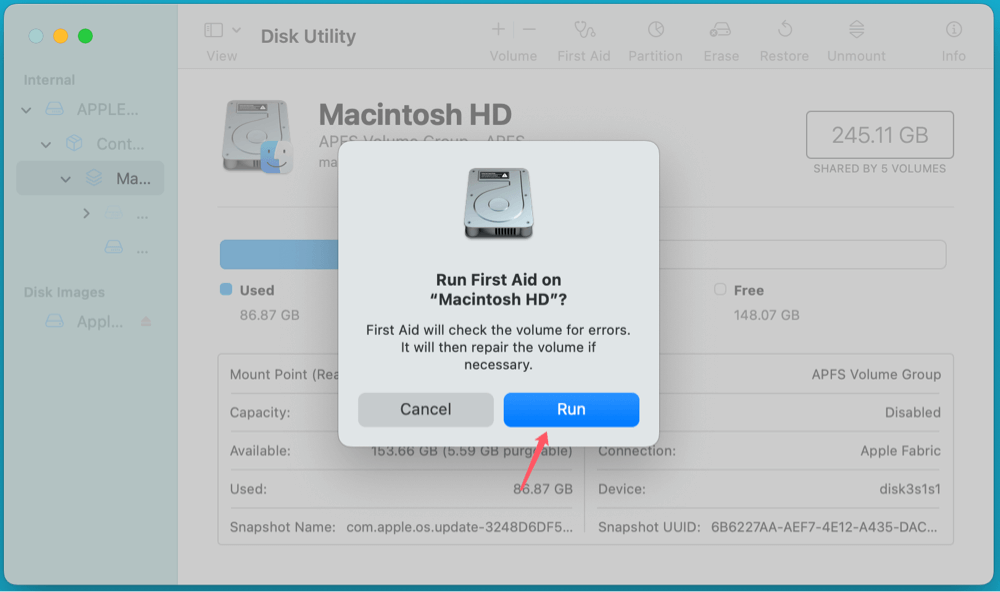Collapse the Macintosh HD tree chevron
Viewport: 1000px width, 592px height.
coord(66,178)
